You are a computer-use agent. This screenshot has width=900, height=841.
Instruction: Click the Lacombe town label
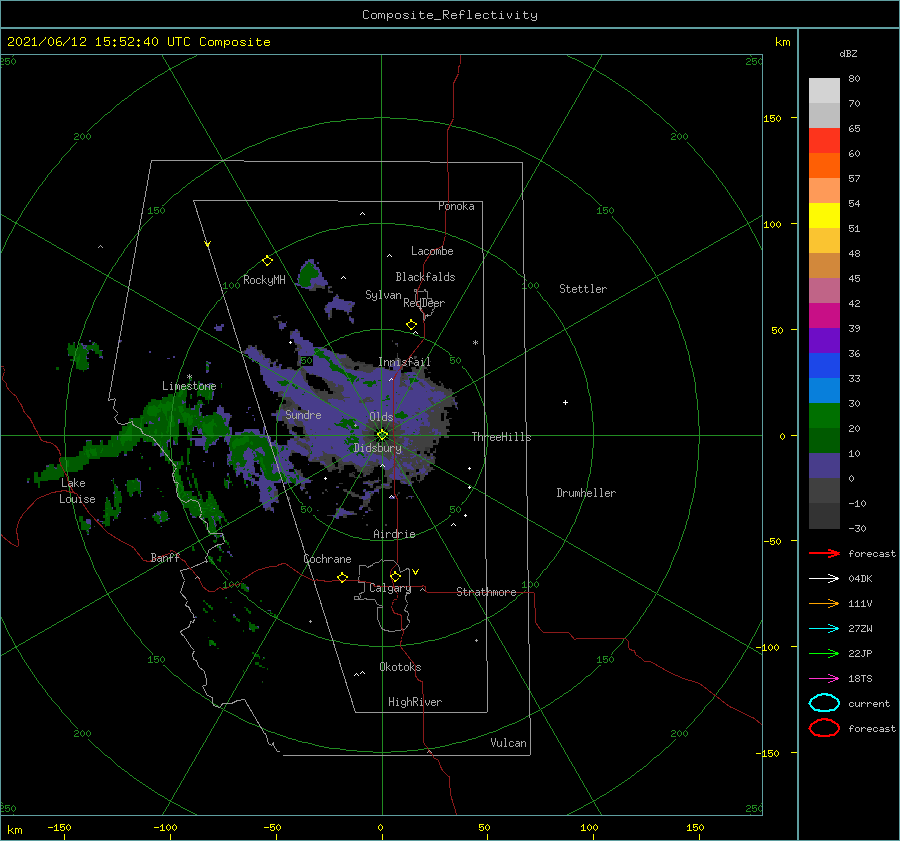432,251
